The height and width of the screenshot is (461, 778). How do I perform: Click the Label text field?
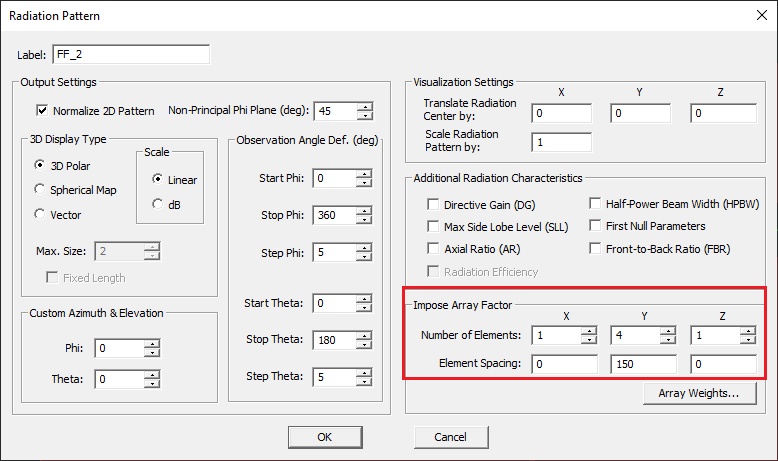(130, 54)
